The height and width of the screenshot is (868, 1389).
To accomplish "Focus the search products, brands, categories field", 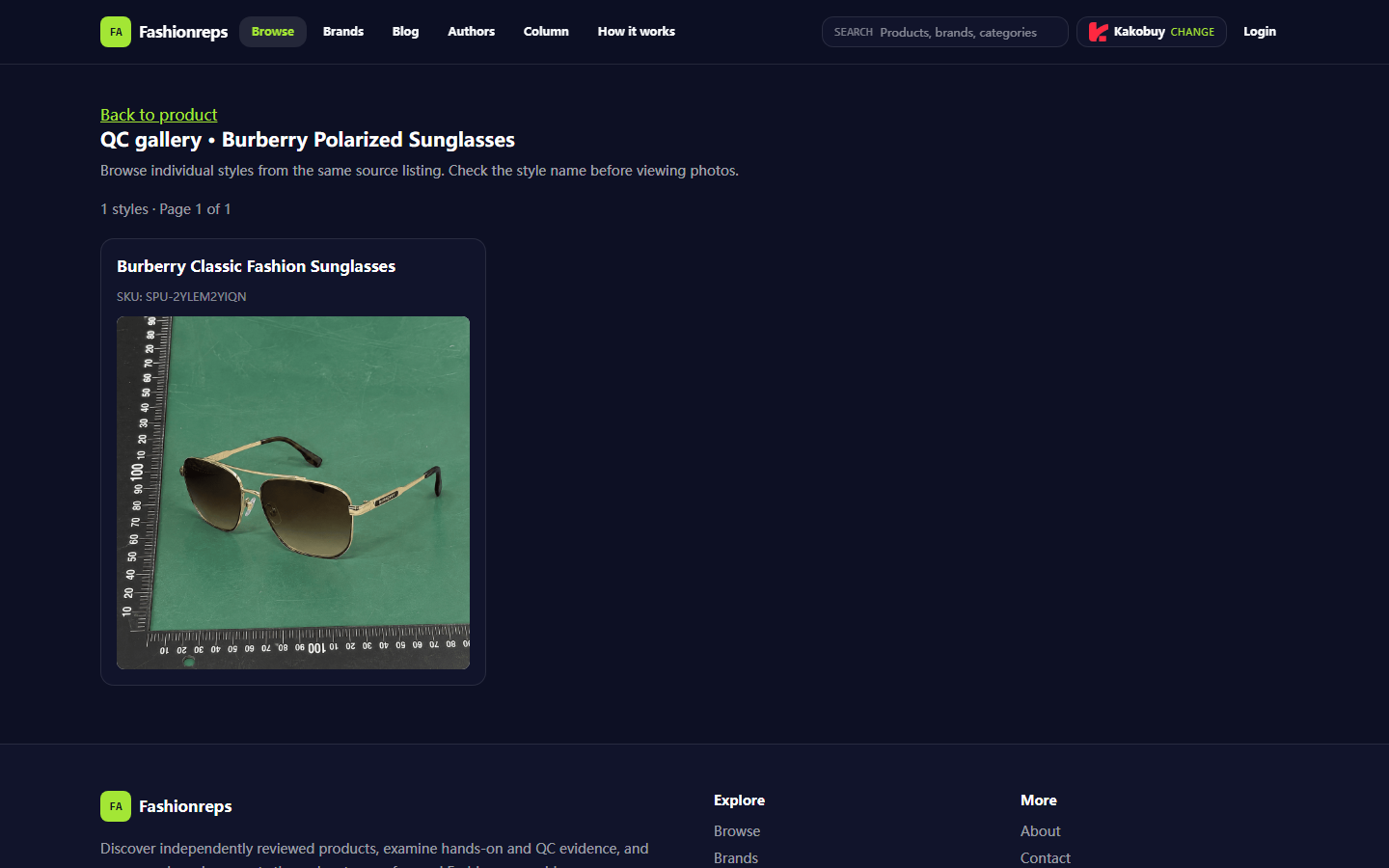I will pyautogui.click(x=945, y=32).
